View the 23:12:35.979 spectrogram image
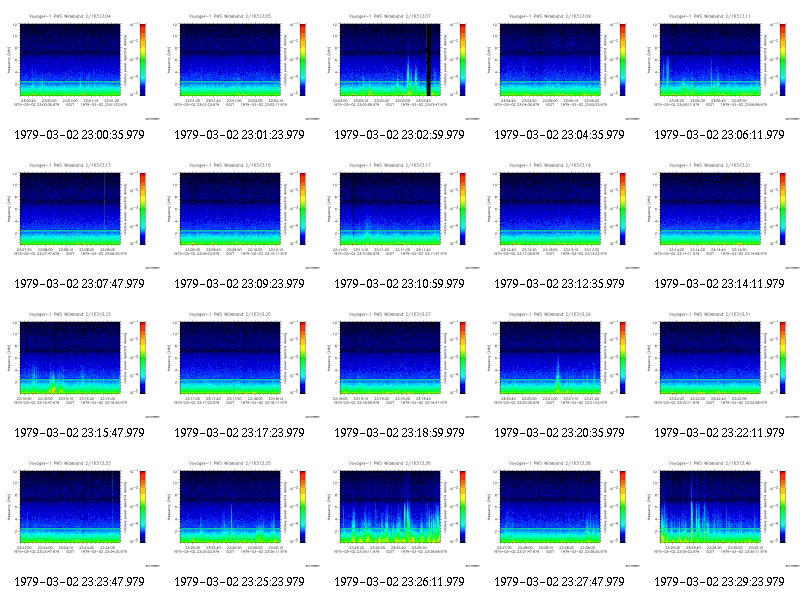 coord(560,215)
